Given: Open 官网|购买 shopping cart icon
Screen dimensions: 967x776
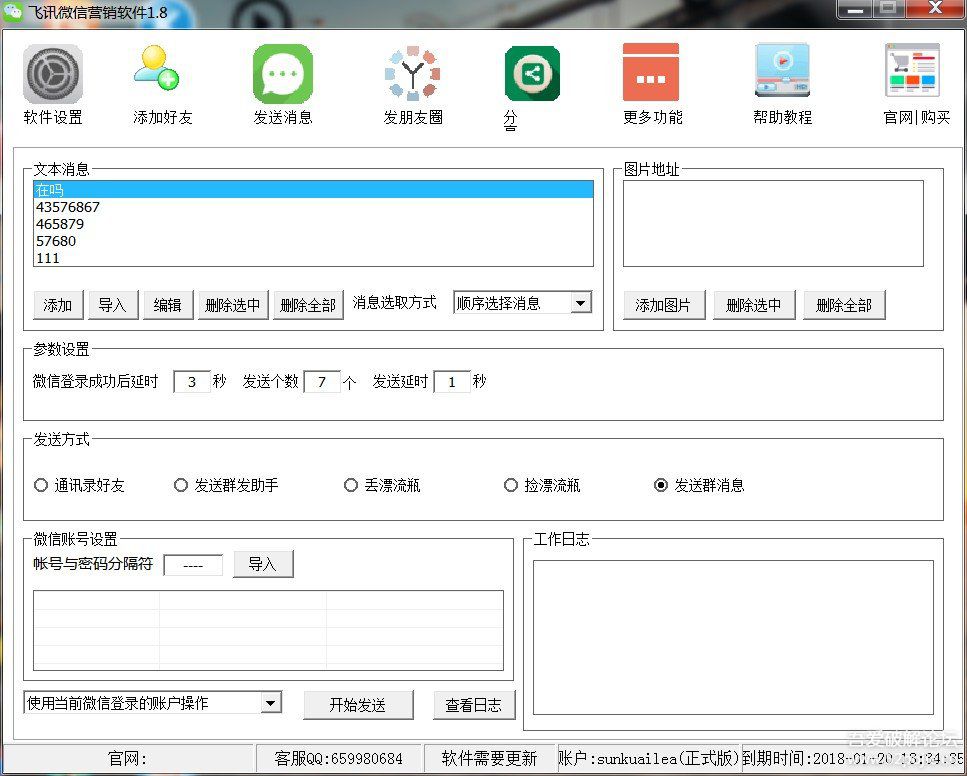Looking at the screenshot, I should [x=913, y=70].
